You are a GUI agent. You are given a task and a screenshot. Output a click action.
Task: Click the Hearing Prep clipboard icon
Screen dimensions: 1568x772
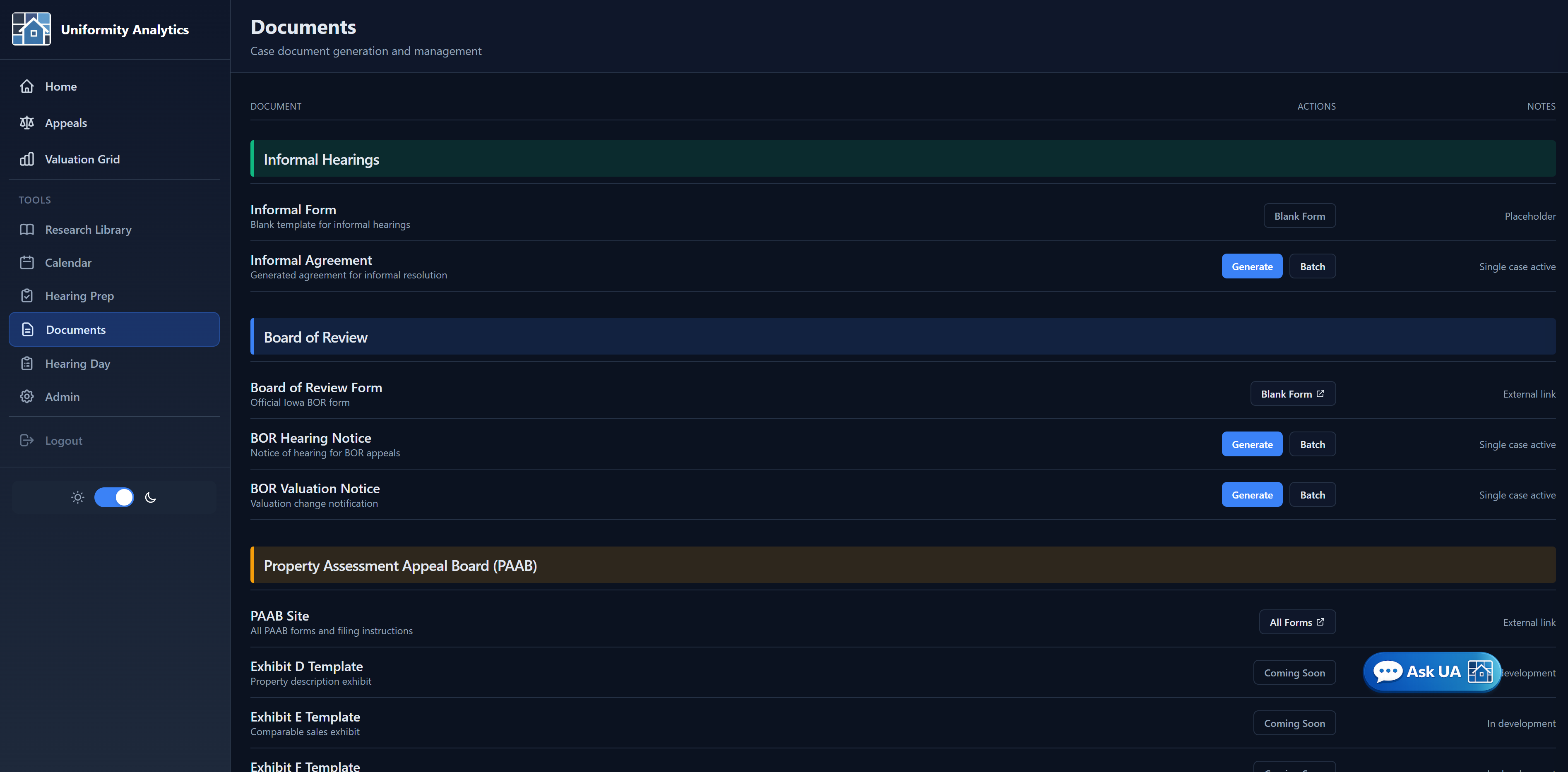pos(27,296)
